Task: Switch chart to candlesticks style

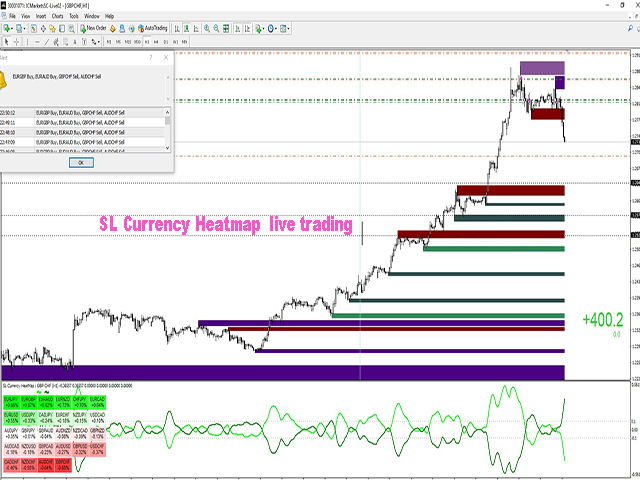Action: [x=186, y=29]
